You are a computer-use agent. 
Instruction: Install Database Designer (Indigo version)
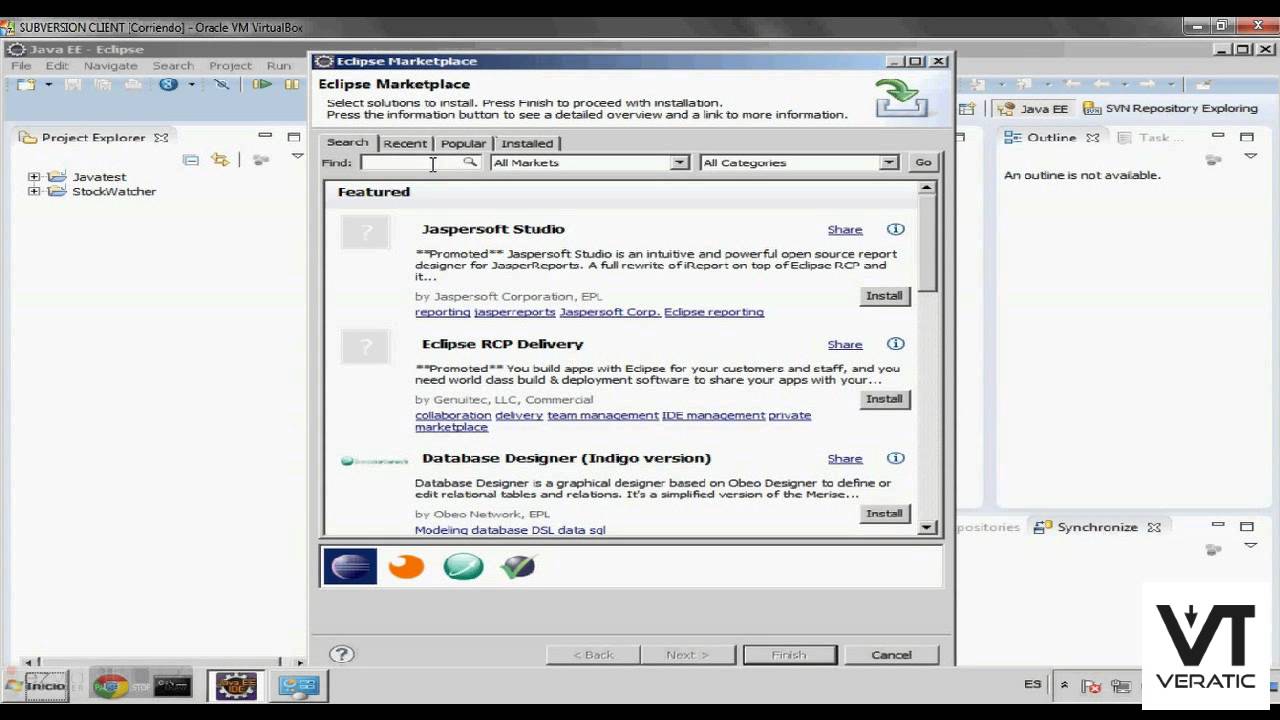tap(884, 513)
